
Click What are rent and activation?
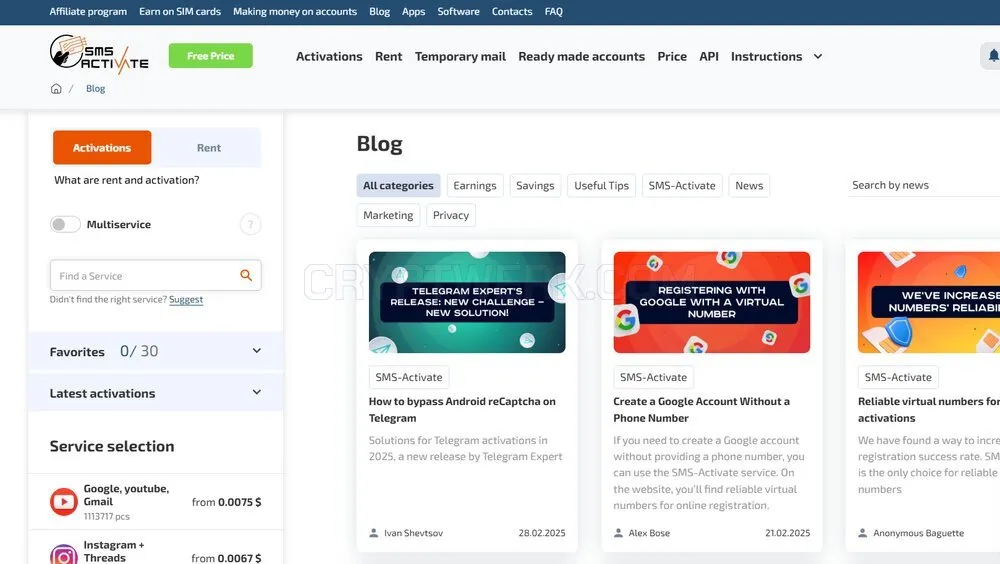coord(126,180)
